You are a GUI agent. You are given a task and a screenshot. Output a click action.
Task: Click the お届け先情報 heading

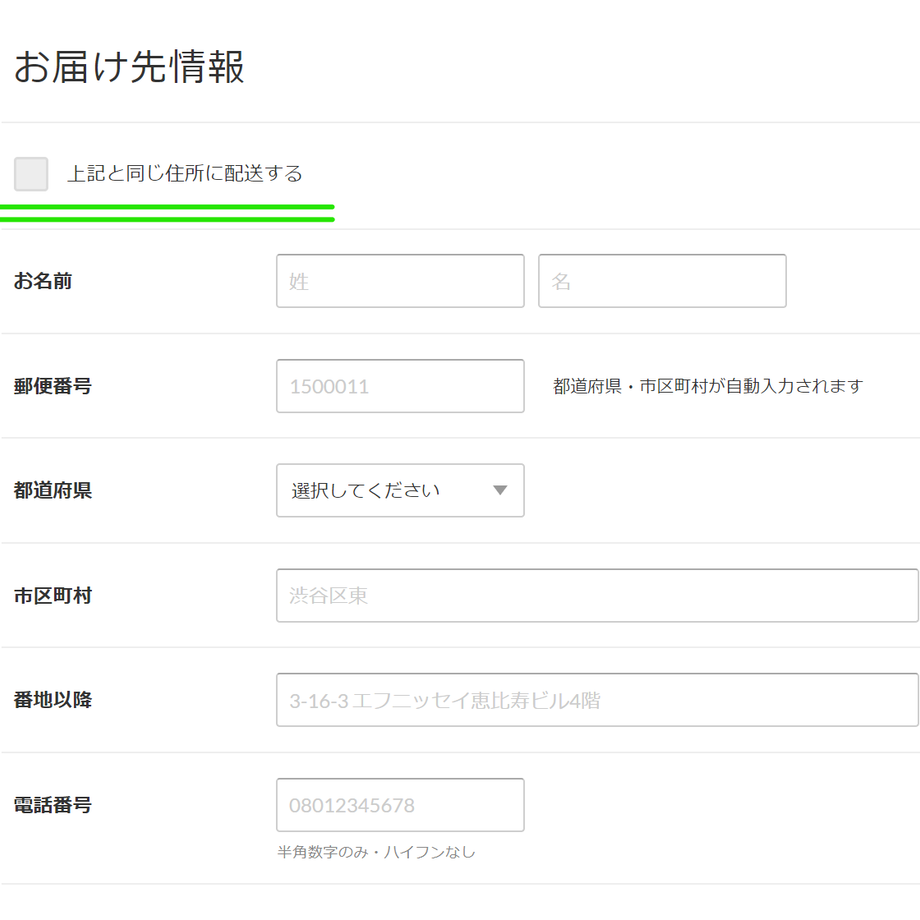tap(129, 66)
